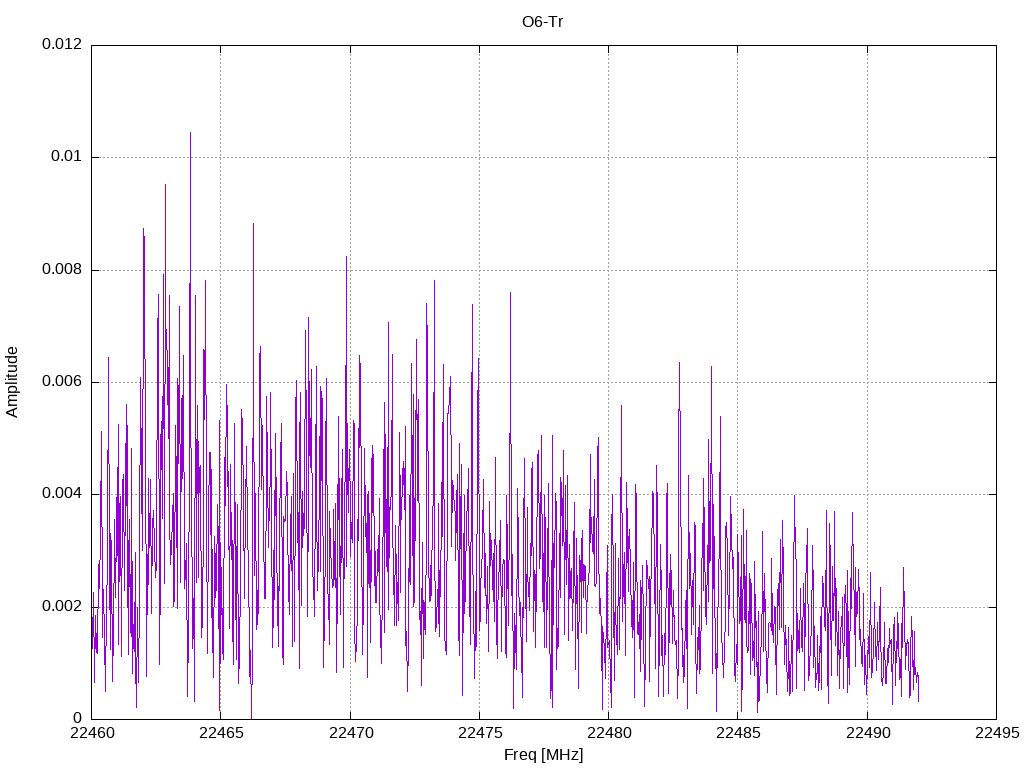Click the y-axis tick label 0.004
This screenshot has width=1024, height=768.
click(x=62, y=494)
